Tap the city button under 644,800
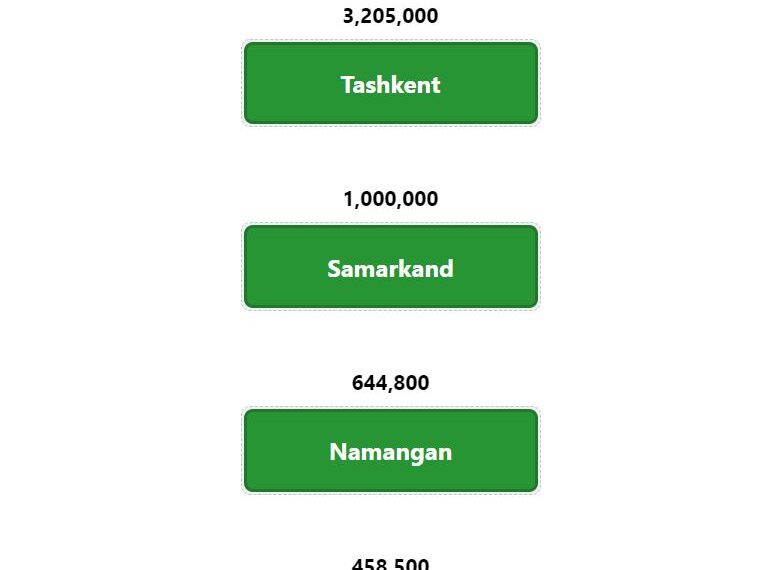Screen dimensions: 773x570 391,450
